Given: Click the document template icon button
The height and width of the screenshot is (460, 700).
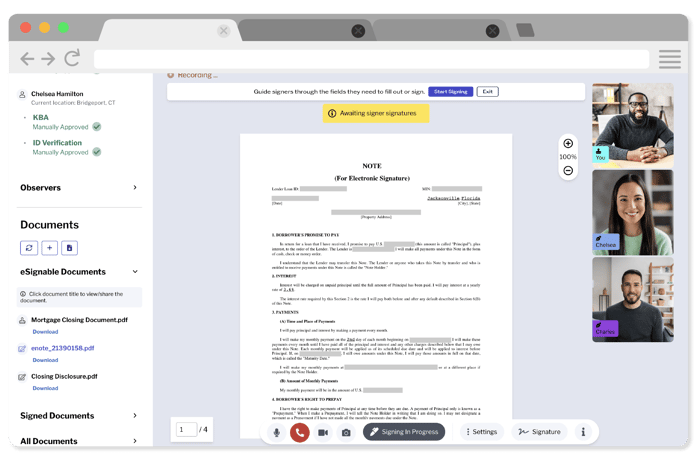Looking at the screenshot, I should point(70,248).
